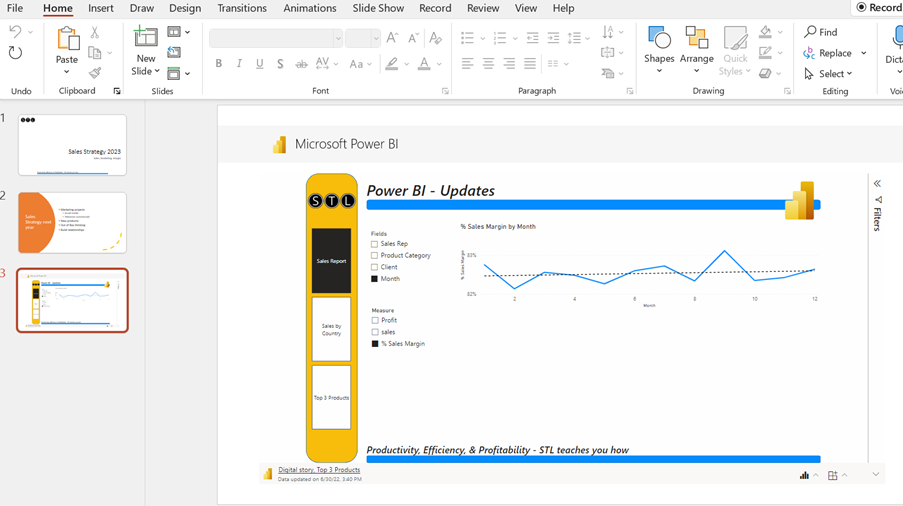Click the Top 3 Products navigation button
This screenshot has height=506, width=903.
click(331, 397)
